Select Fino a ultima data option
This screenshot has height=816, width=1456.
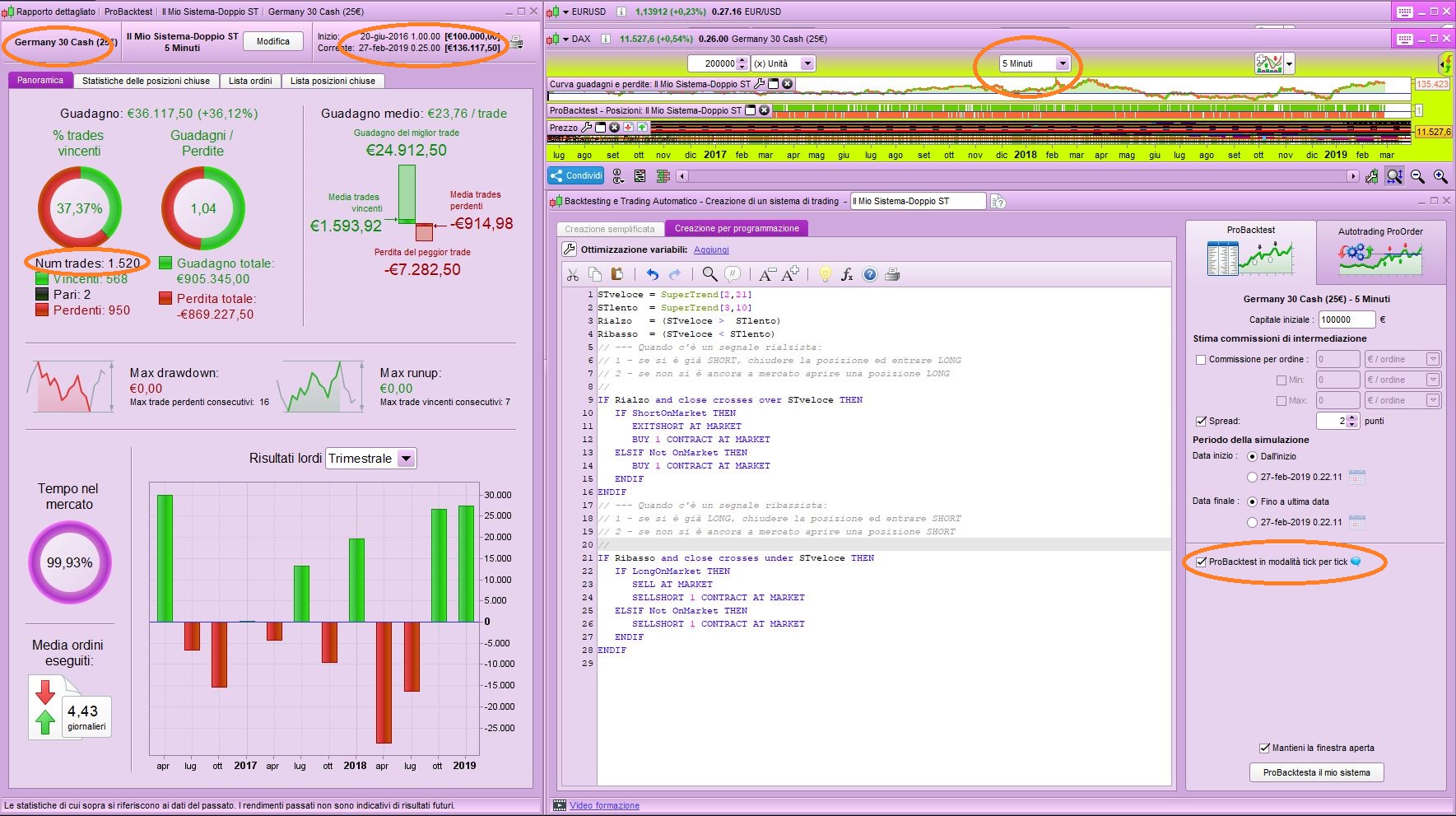click(1253, 501)
